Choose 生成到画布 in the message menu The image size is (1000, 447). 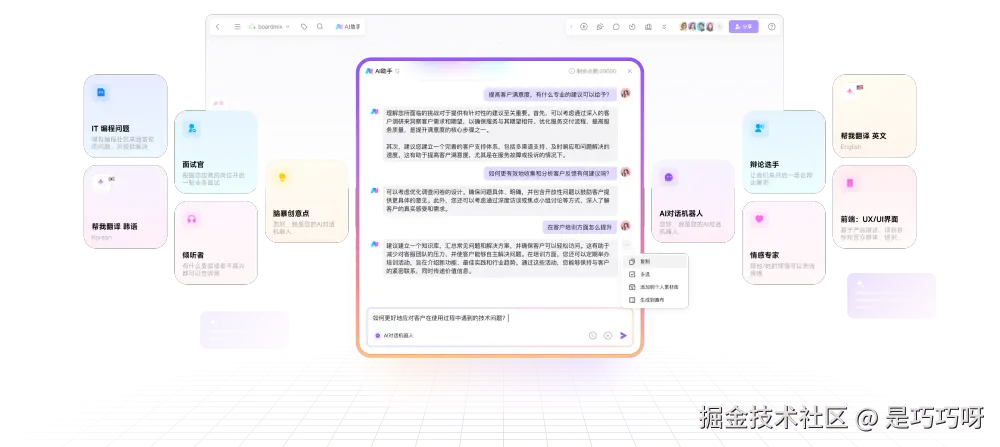(x=654, y=300)
